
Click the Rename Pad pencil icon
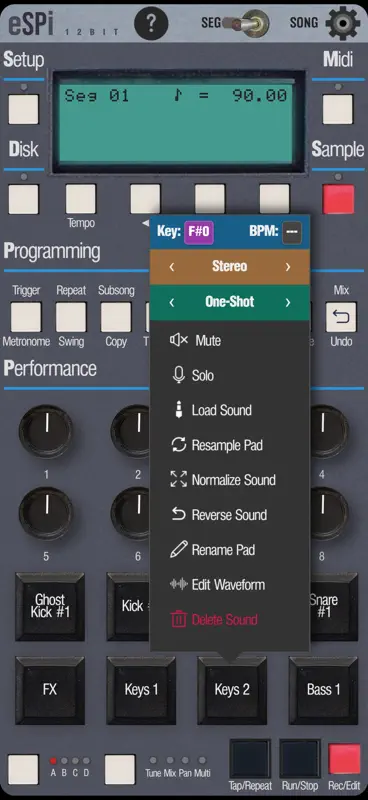179,549
